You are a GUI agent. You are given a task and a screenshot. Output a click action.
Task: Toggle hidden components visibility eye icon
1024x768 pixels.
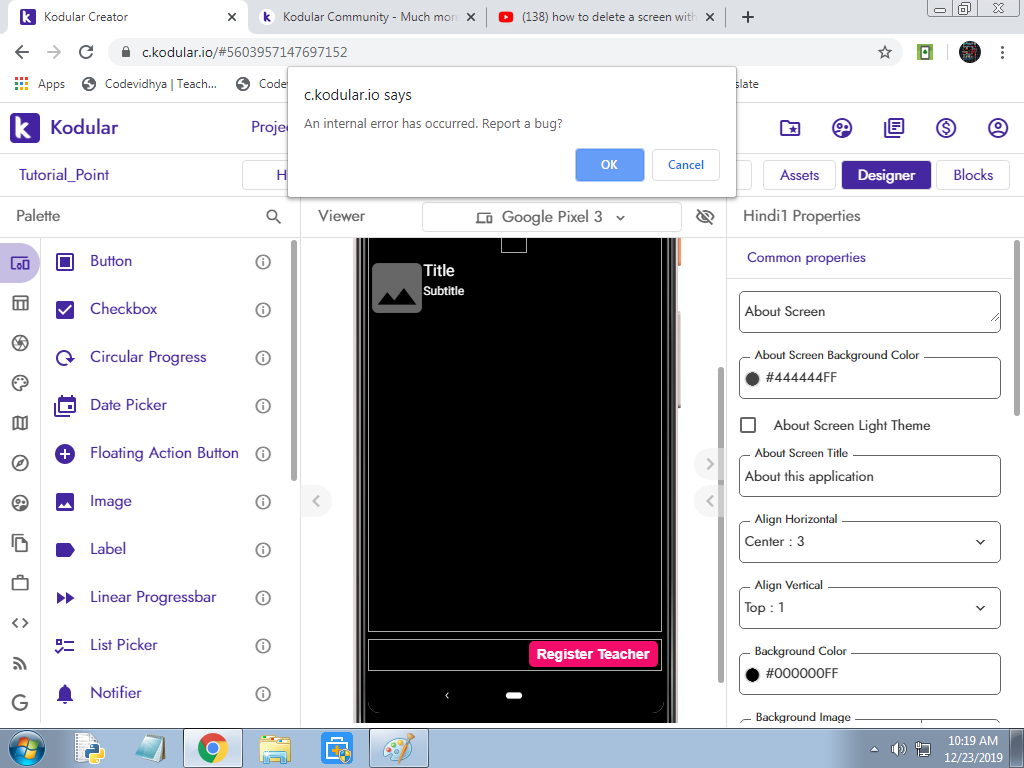(x=705, y=217)
